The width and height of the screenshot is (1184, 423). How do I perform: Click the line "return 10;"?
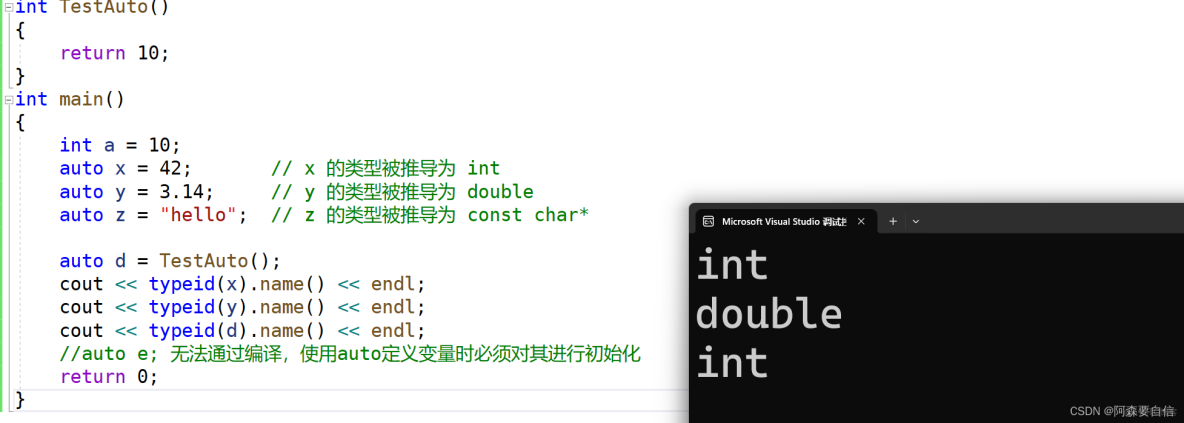click(x=116, y=53)
